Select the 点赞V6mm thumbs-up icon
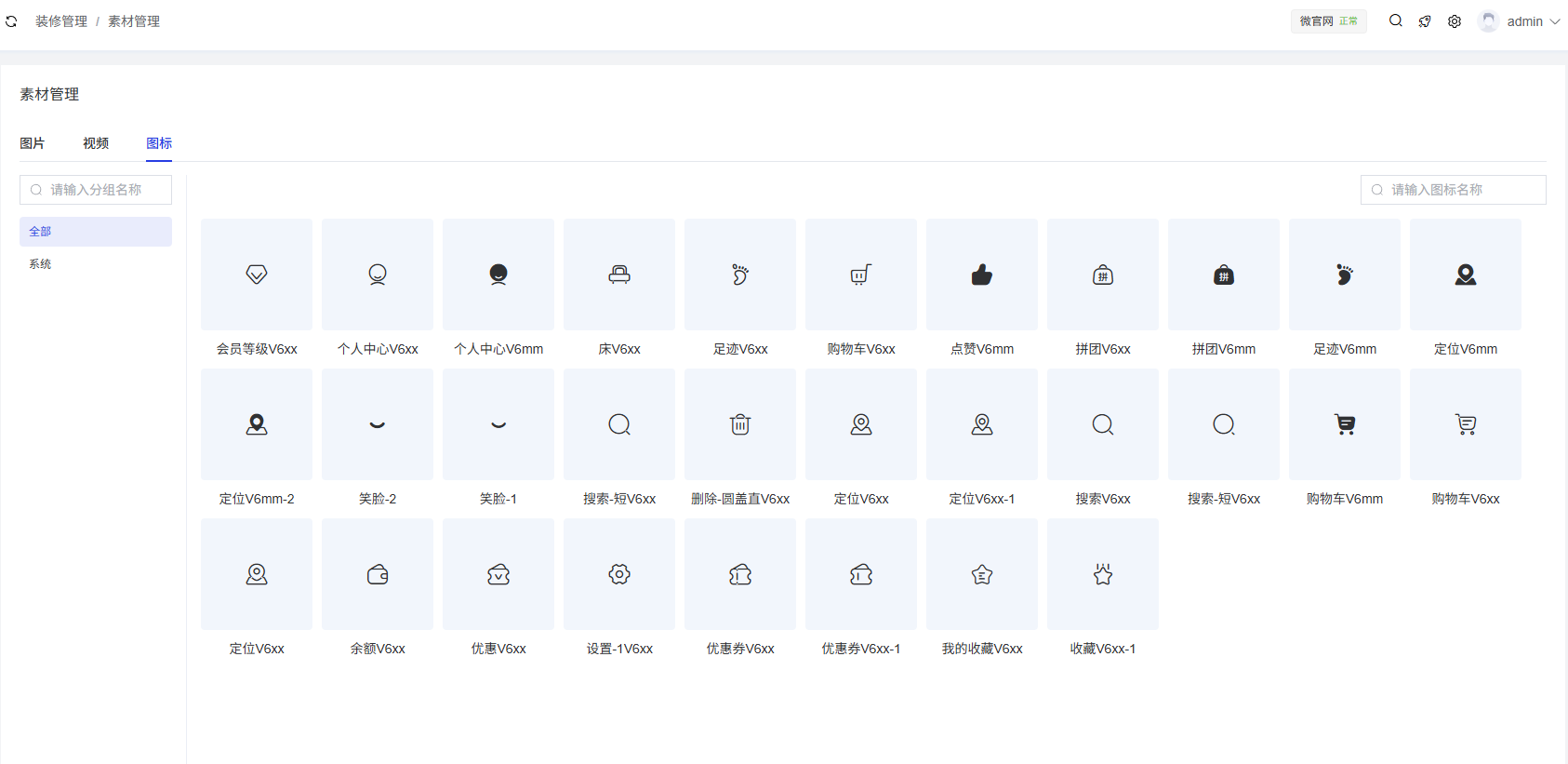 tap(981, 275)
